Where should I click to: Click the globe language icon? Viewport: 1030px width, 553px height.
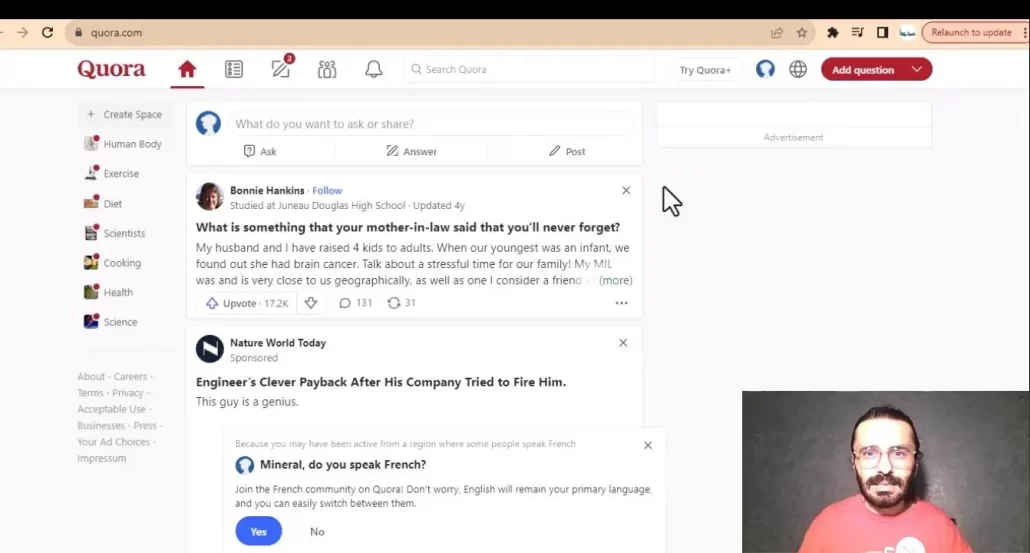pos(798,69)
